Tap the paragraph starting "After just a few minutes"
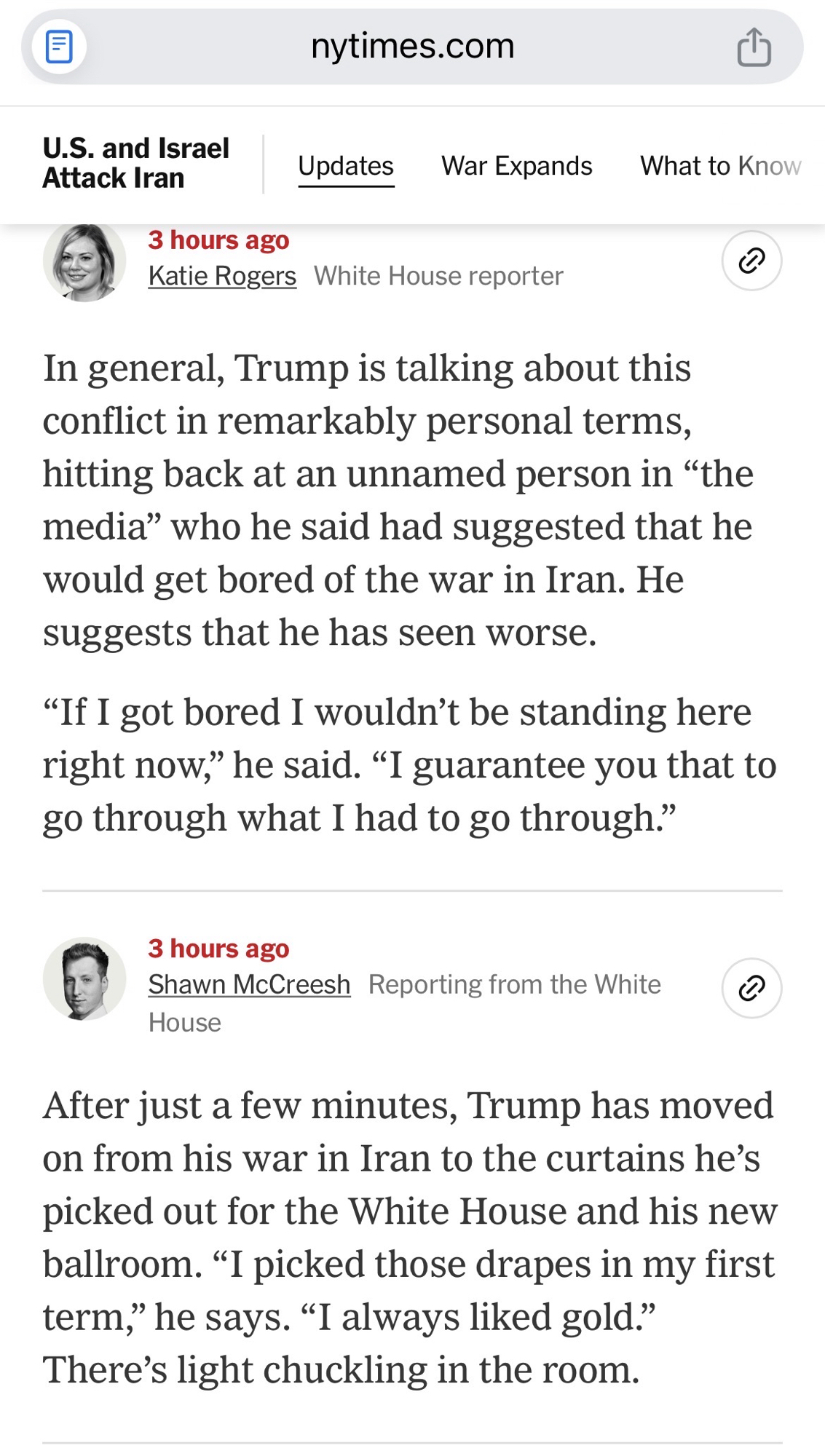825x1456 pixels. coord(409,1238)
